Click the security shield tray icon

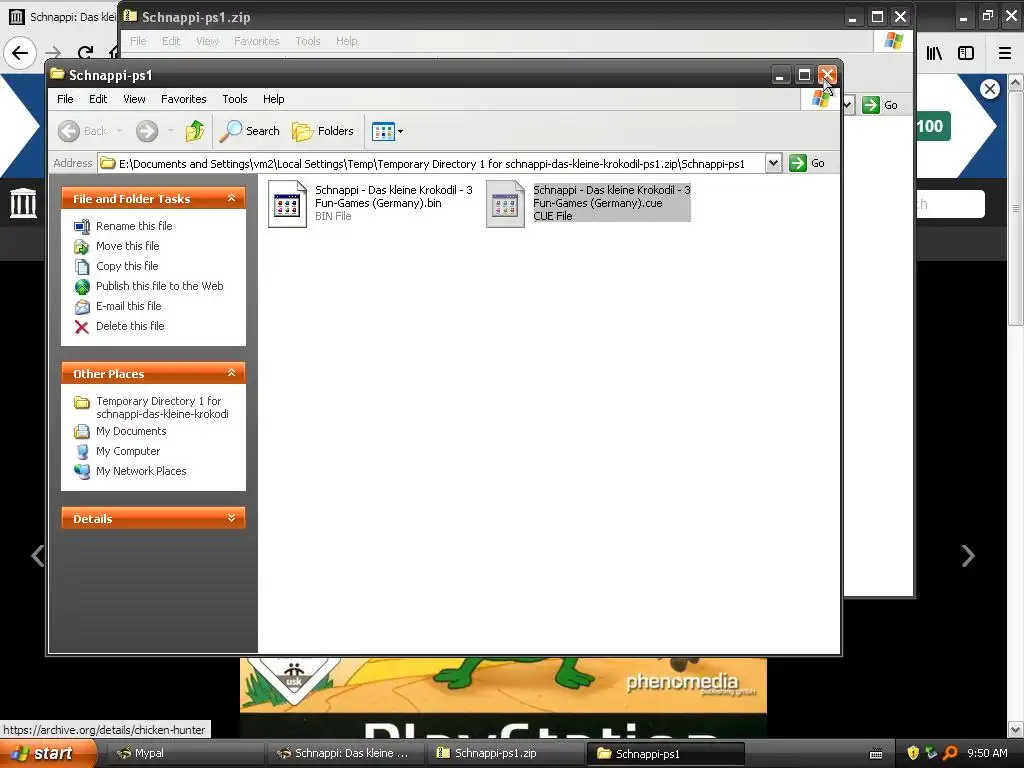[x=913, y=753]
